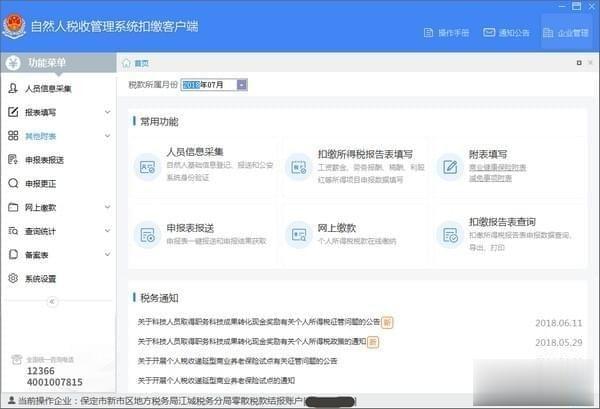The image size is (600, 409).
Task: Open notice dated 2018.05.29
Action: click(252, 341)
